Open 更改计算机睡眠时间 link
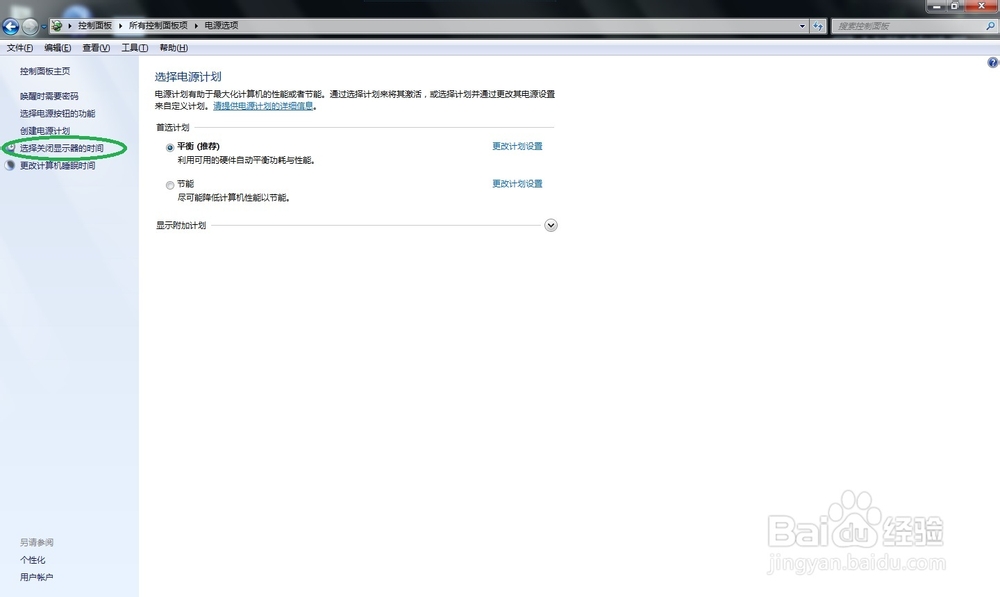 pos(57,165)
